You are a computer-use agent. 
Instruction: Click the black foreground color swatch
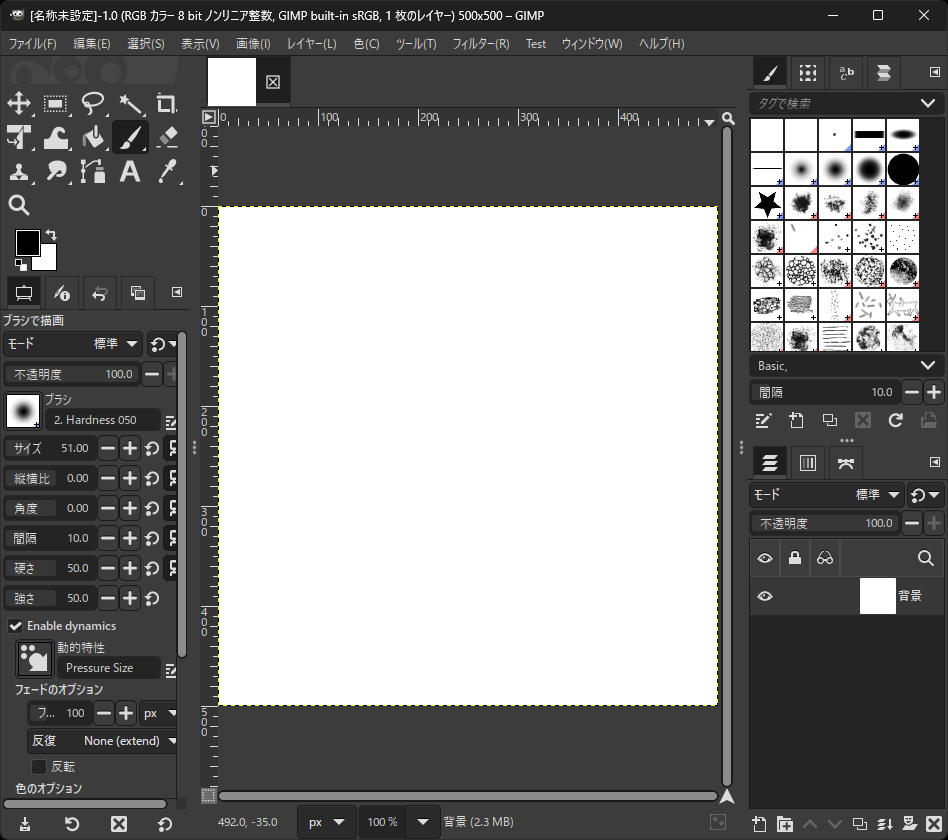tap(27, 243)
